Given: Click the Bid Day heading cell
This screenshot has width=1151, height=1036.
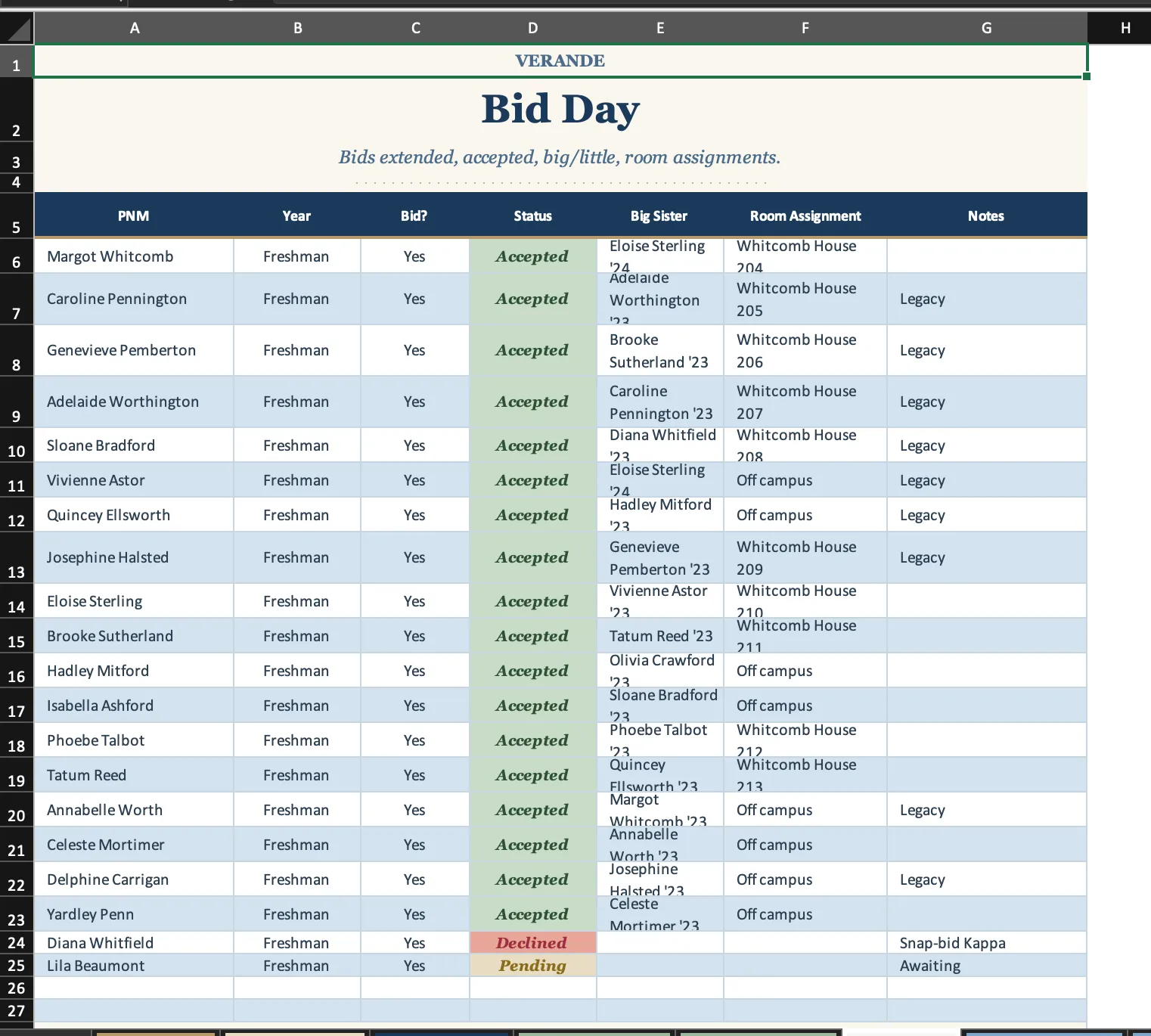Looking at the screenshot, I should [x=560, y=110].
